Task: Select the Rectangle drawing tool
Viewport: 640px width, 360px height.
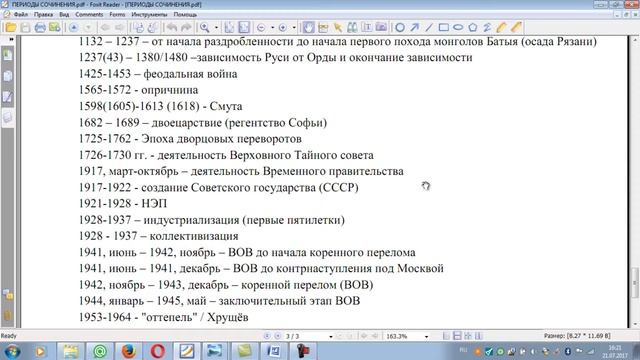Action: [444, 27]
